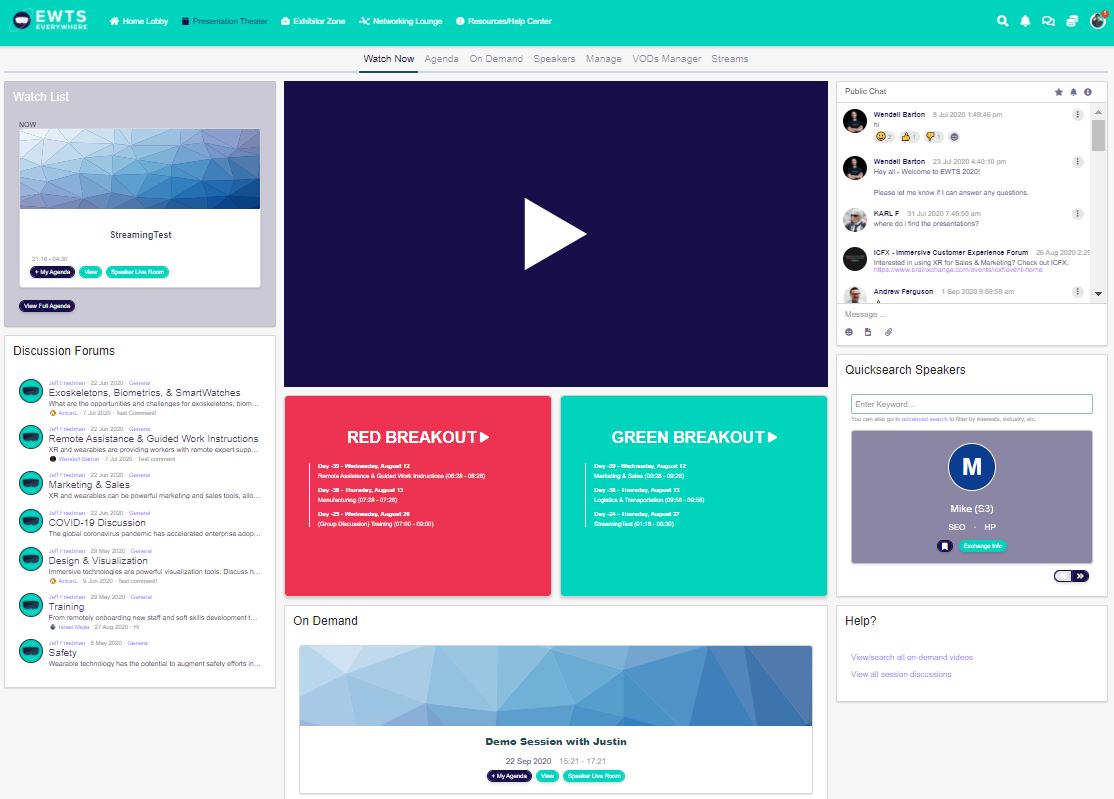Click the Enter Keyword speaker search field

point(971,404)
